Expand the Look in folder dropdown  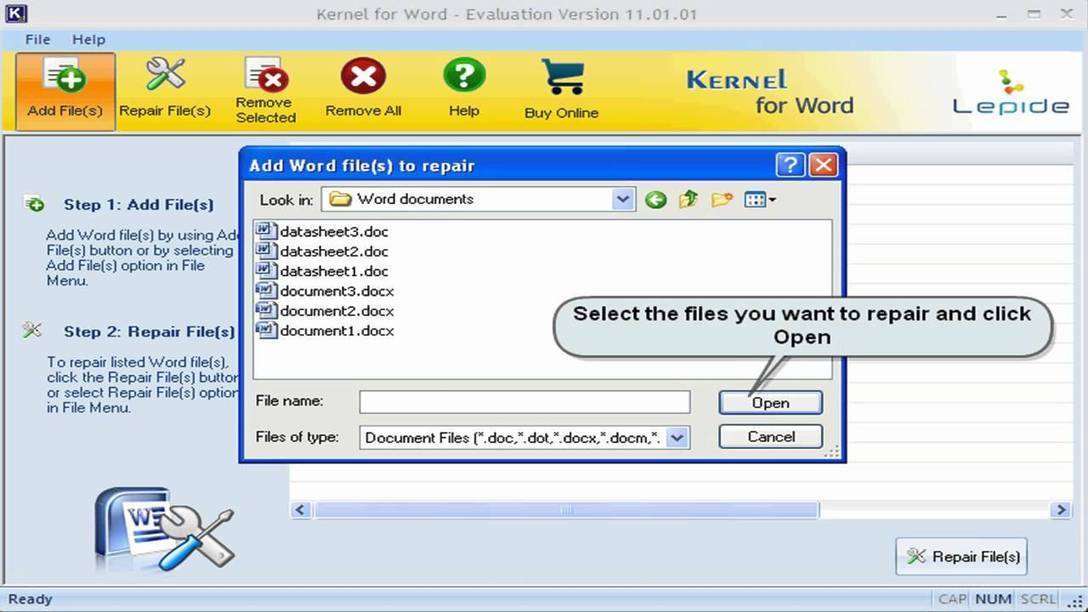pos(623,200)
